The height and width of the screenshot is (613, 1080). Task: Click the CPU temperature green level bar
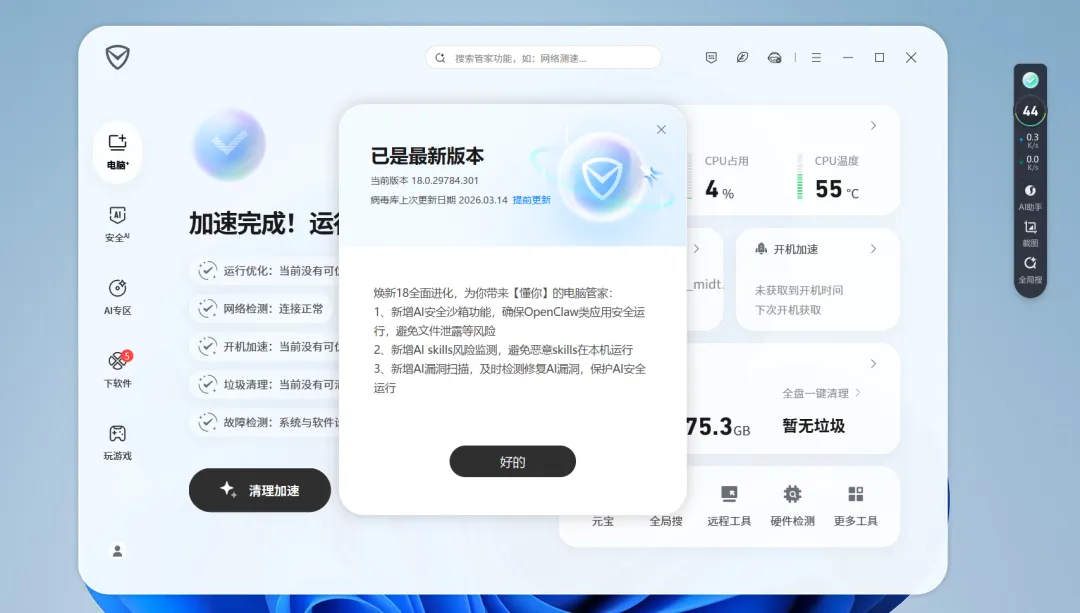pyautogui.click(x=800, y=177)
